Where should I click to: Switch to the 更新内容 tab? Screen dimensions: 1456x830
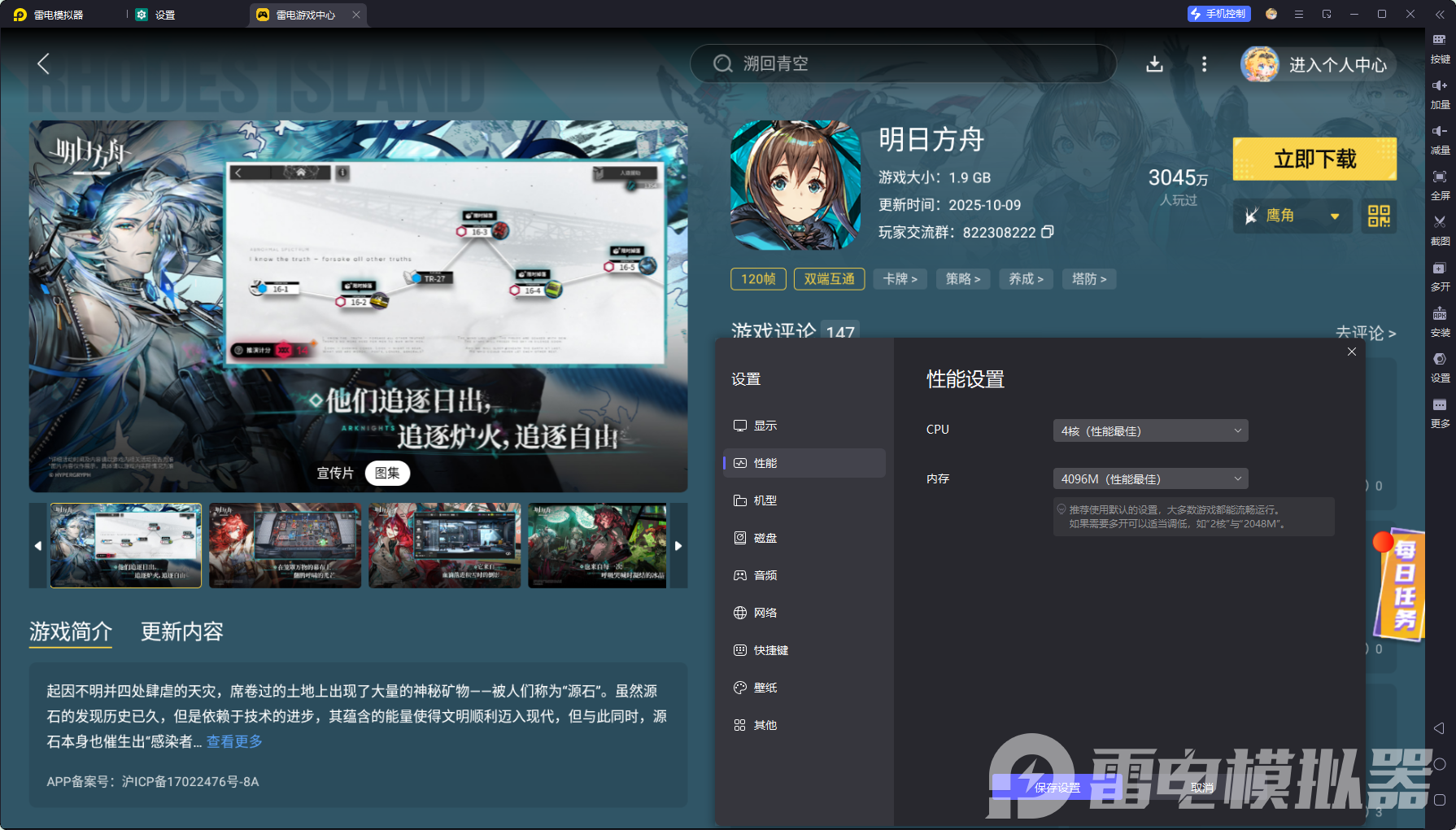coord(182,632)
